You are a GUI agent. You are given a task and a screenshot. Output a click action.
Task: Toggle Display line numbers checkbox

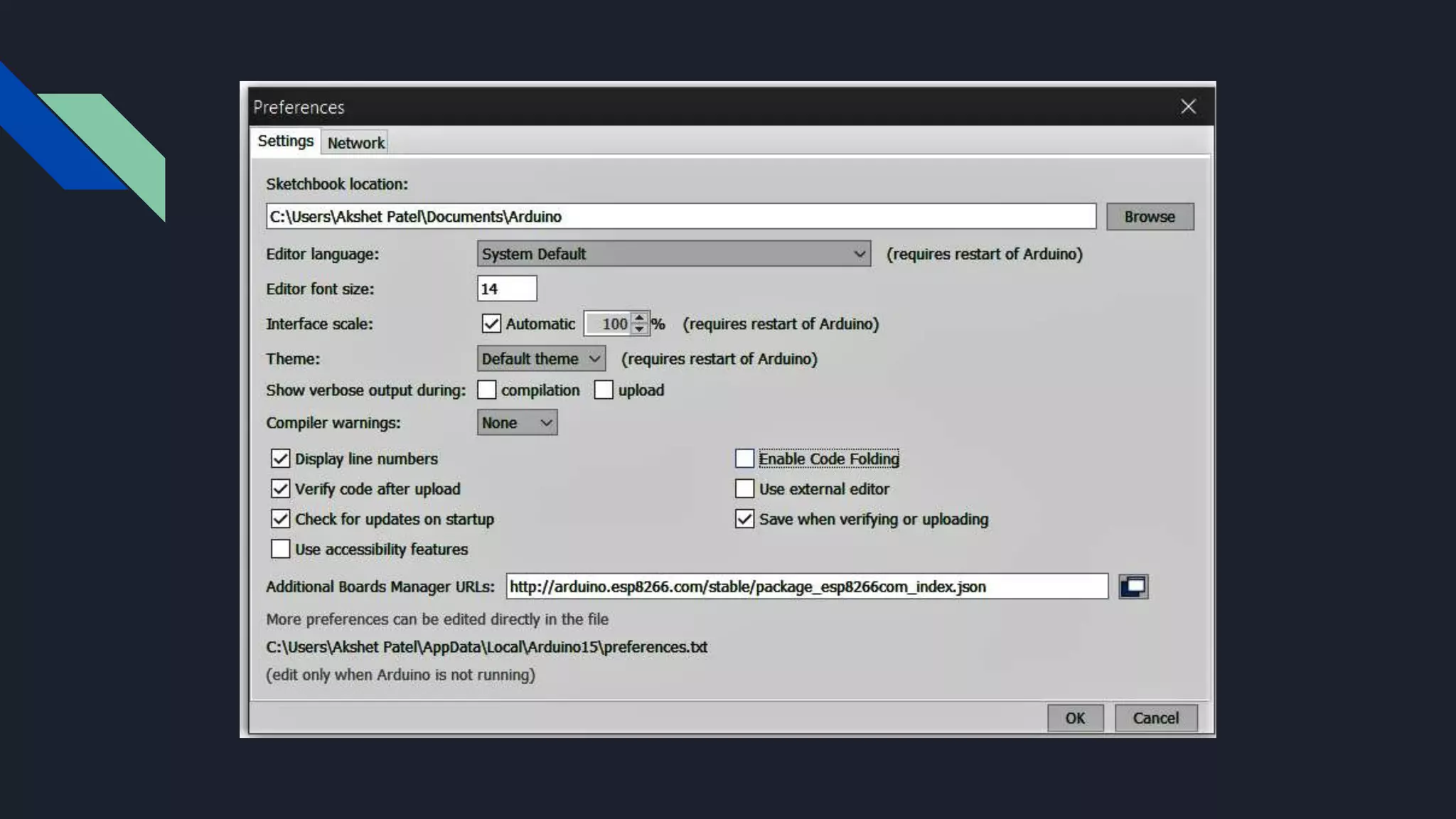point(280,459)
